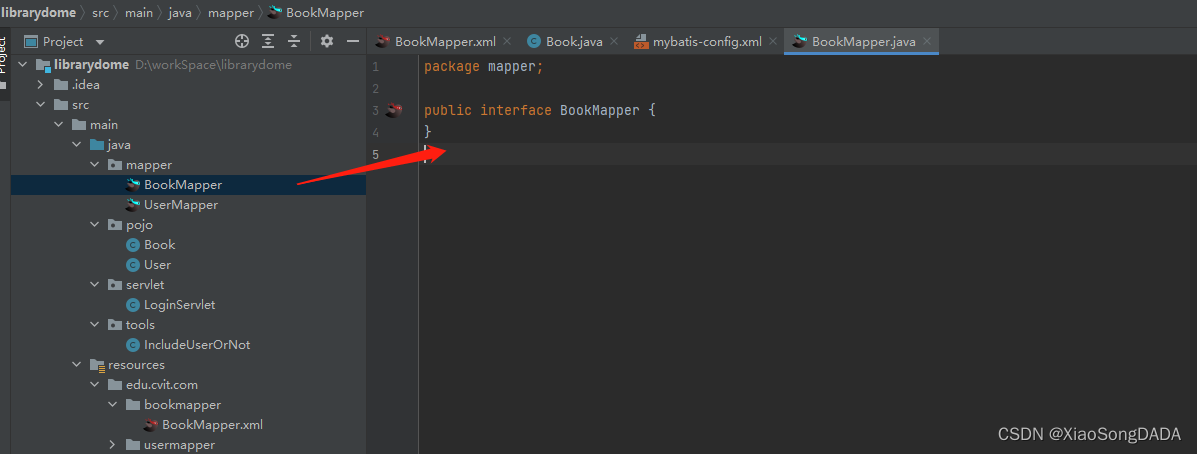Click the Book class icon in tree
This screenshot has width=1197, height=454.
133,245
